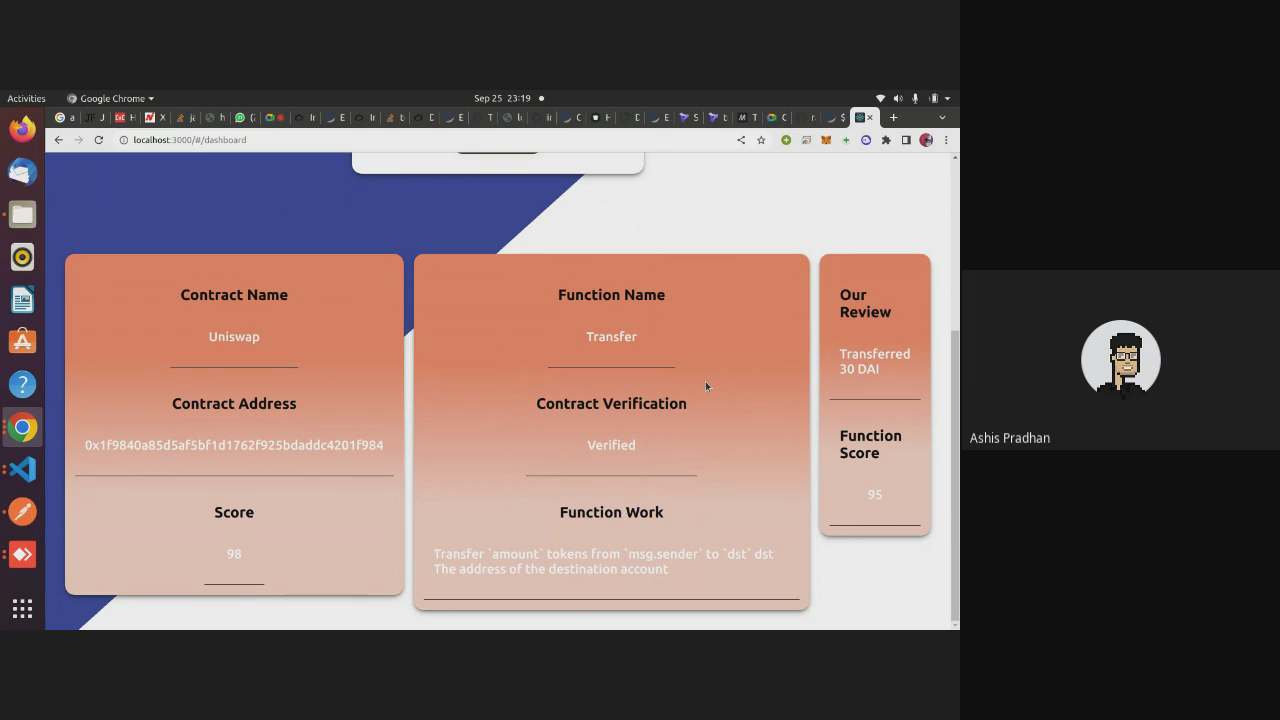Open the Google Chrome app menu

[110, 98]
